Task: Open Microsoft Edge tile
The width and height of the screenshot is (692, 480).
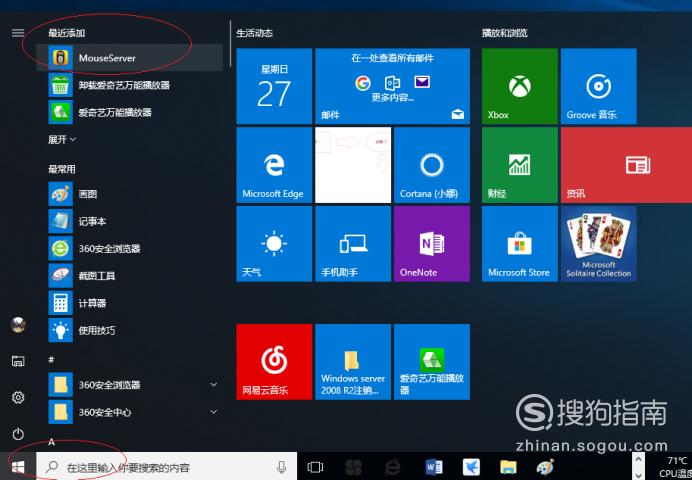Action: (x=274, y=165)
